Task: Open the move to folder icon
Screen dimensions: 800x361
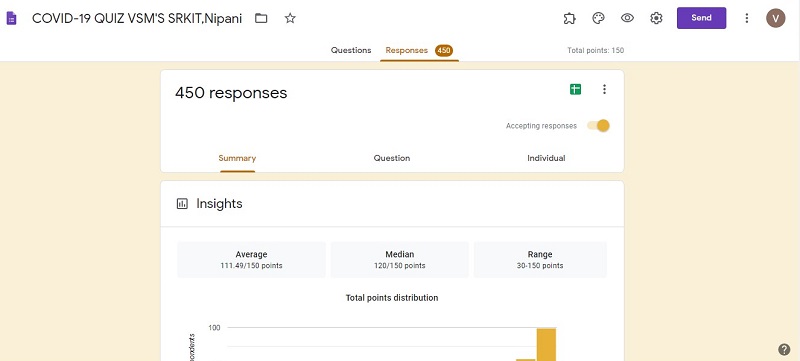Action: click(261, 18)
